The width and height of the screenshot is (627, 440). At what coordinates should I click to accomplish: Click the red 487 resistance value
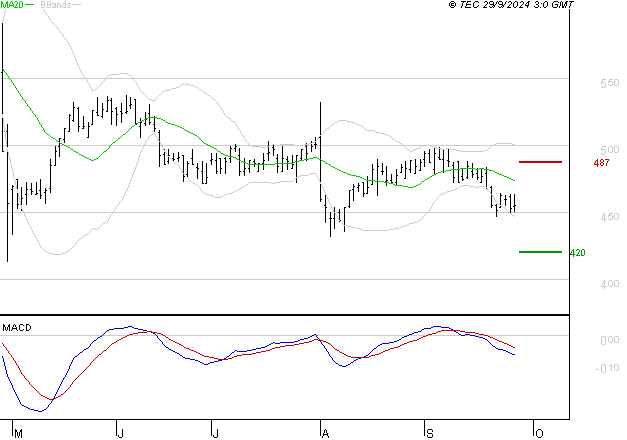click(x=601, y=162)
